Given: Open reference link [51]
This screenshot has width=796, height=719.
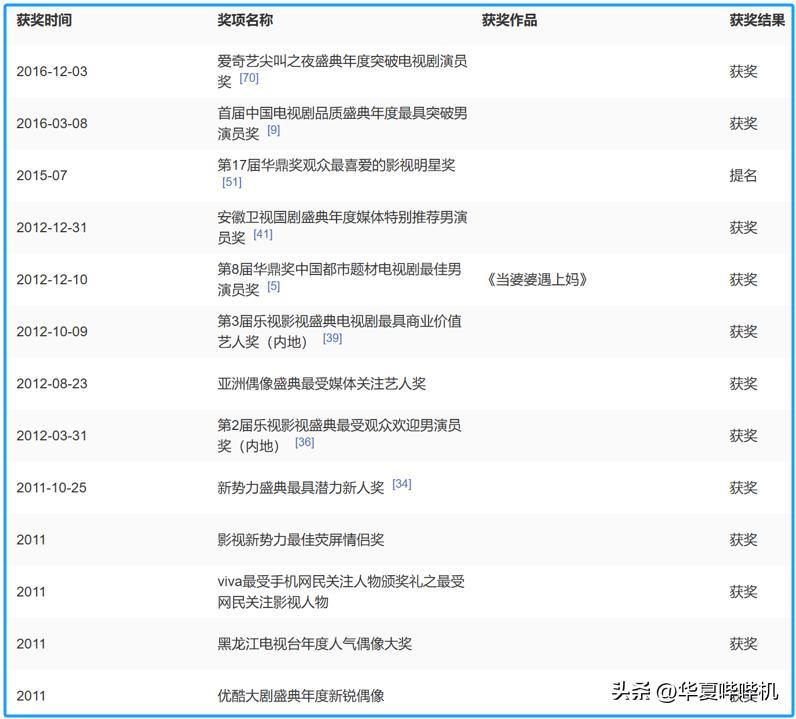Looking at the screenshot, I should (231, 182).
